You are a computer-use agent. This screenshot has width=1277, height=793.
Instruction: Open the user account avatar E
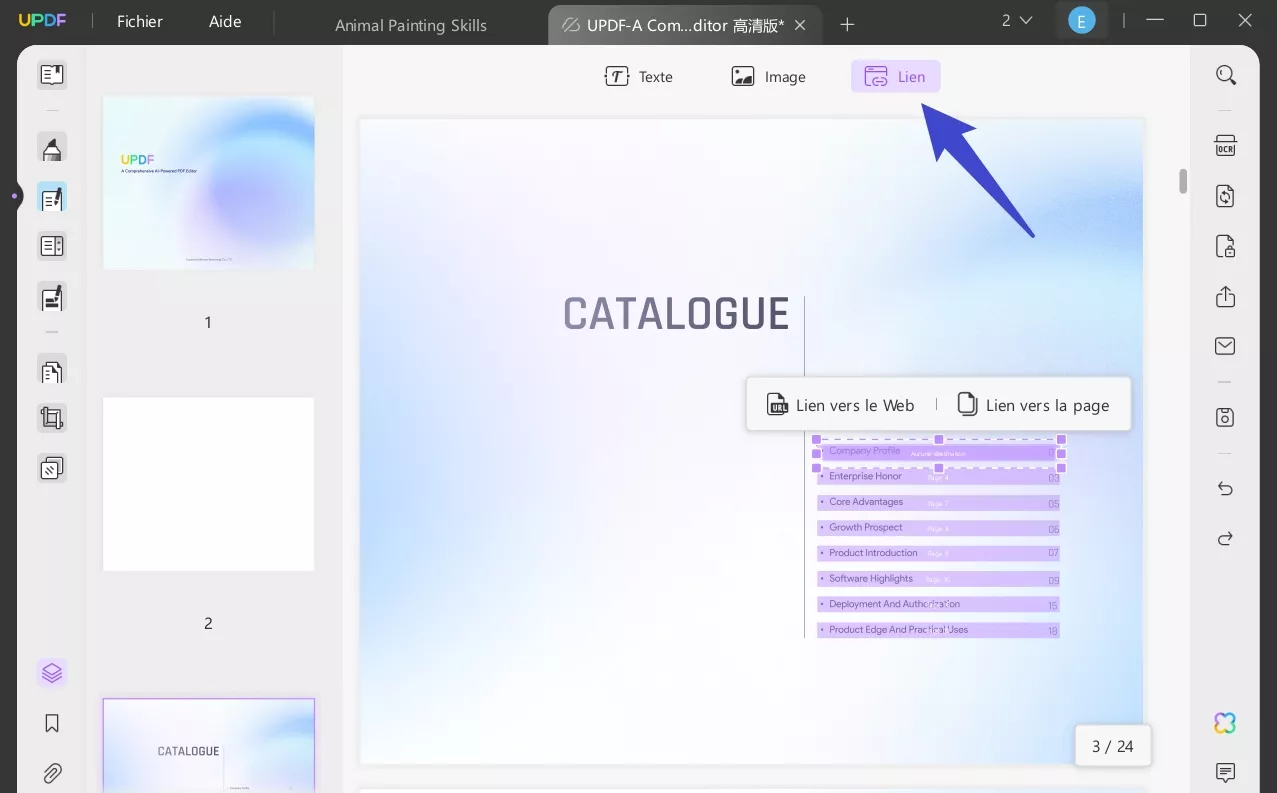click(x=1081, y=20)
